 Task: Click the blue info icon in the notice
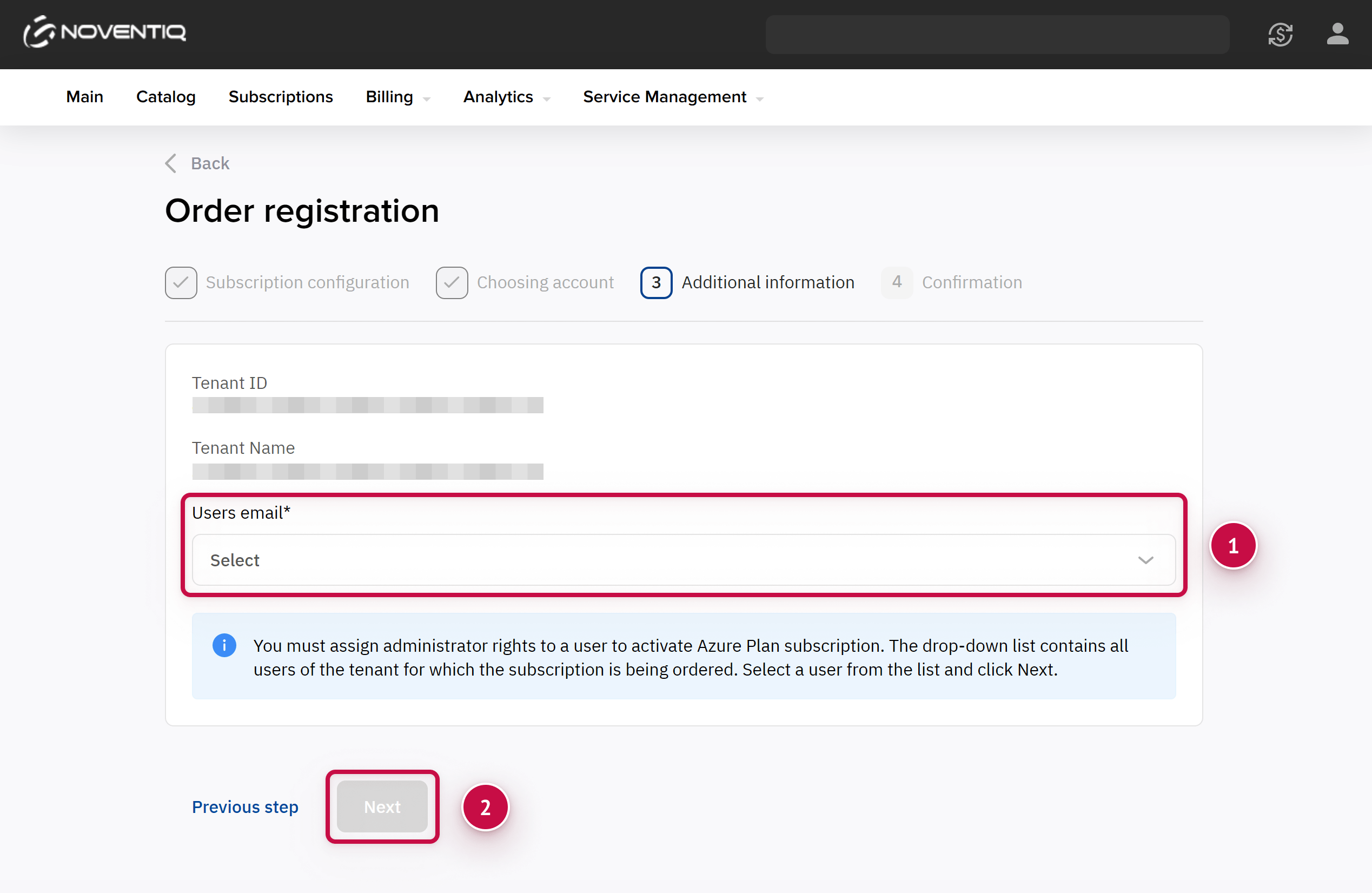(x=224, y=645)
